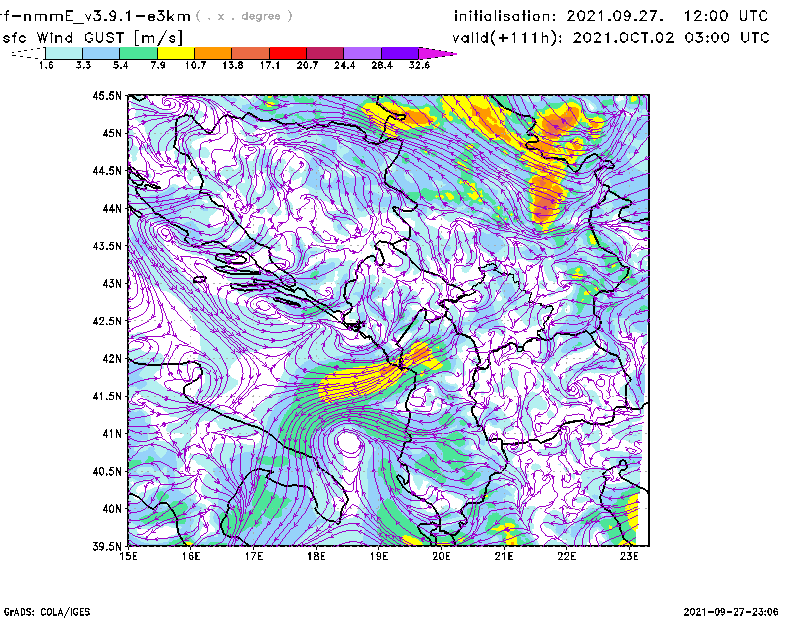Click the light cyan 1.6–3.3 legend swatch
The image size is (800, 618).
pos(64,53)
